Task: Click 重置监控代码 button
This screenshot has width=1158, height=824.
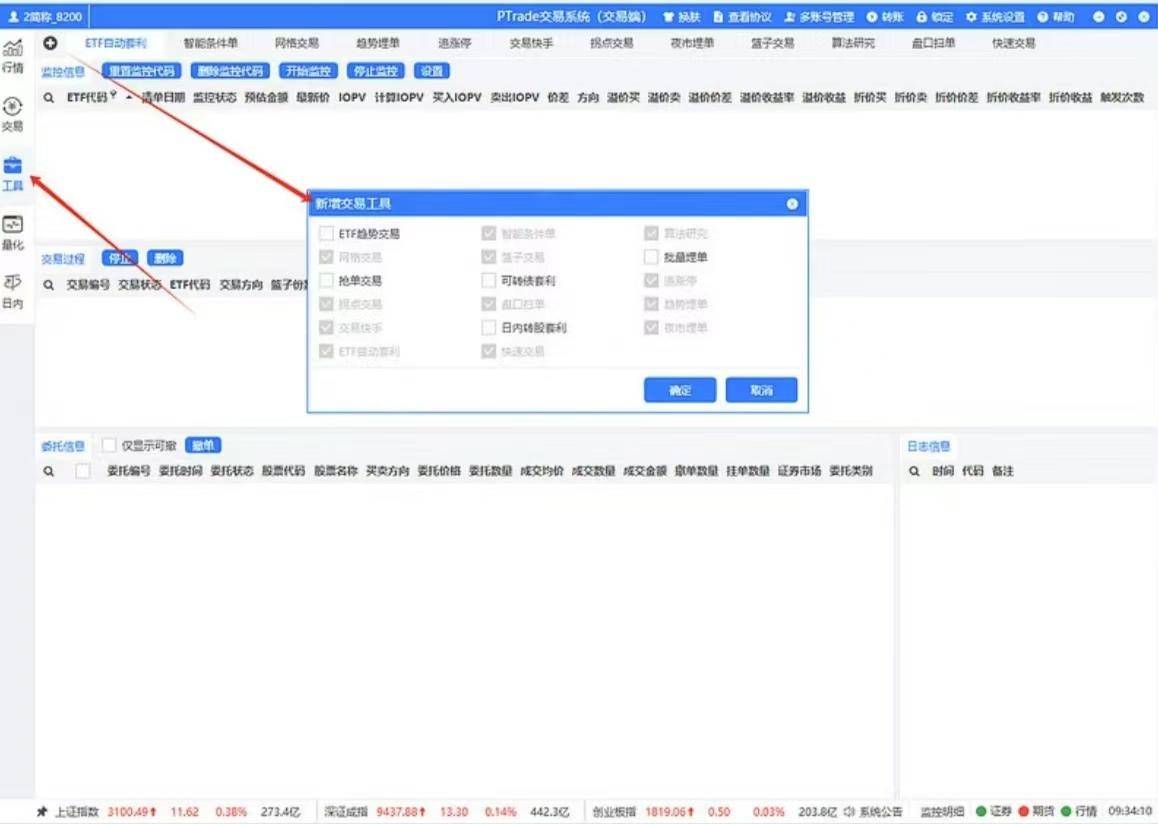Action: click(142, 71)
